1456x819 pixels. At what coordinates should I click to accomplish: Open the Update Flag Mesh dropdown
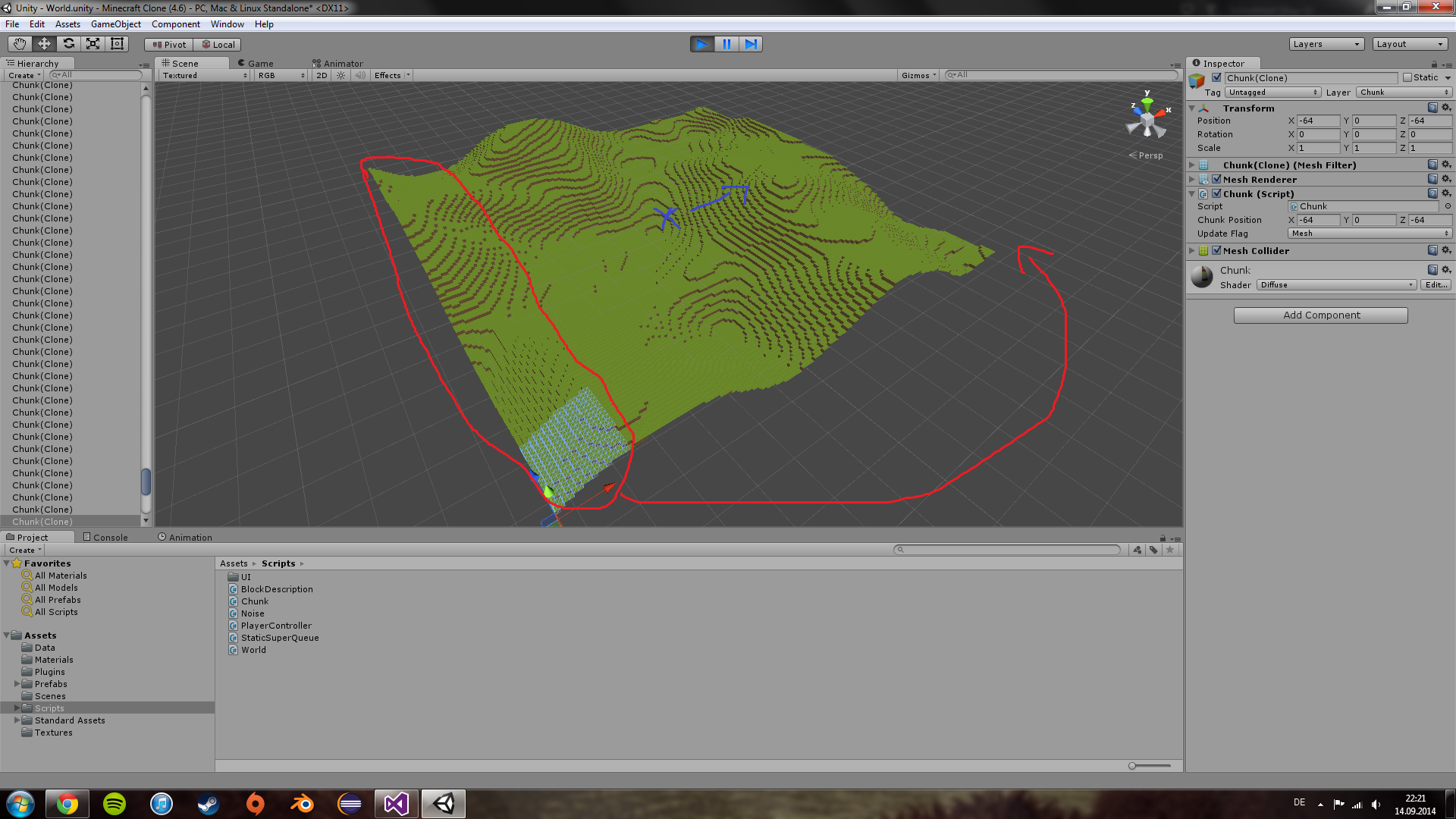1370,234
